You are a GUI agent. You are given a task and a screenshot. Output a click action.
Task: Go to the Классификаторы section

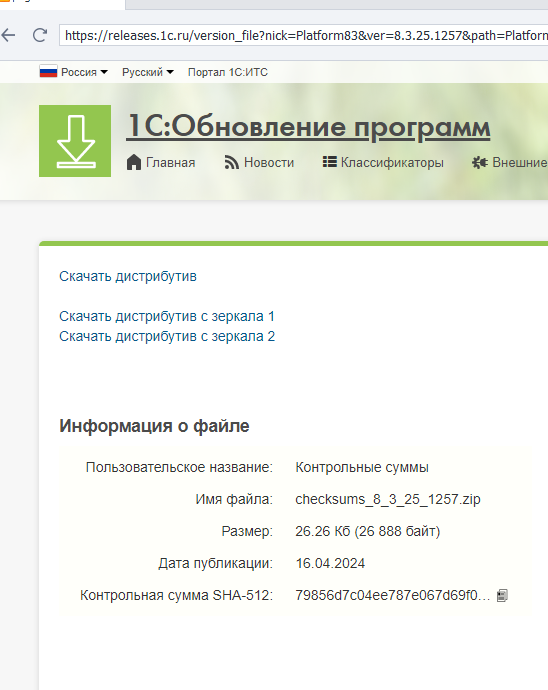click(392, 162)
